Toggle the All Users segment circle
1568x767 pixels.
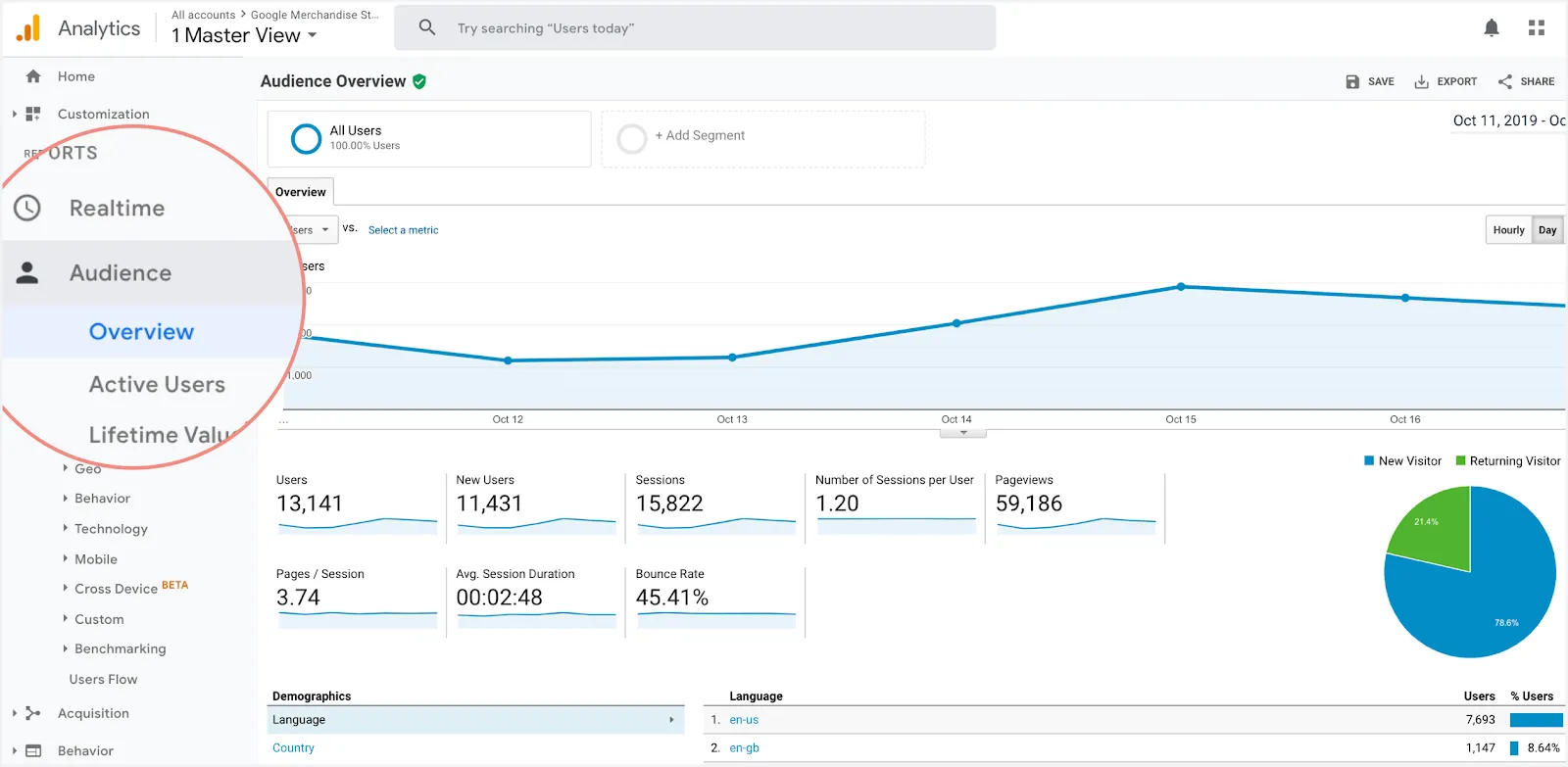tap(306, 138)
